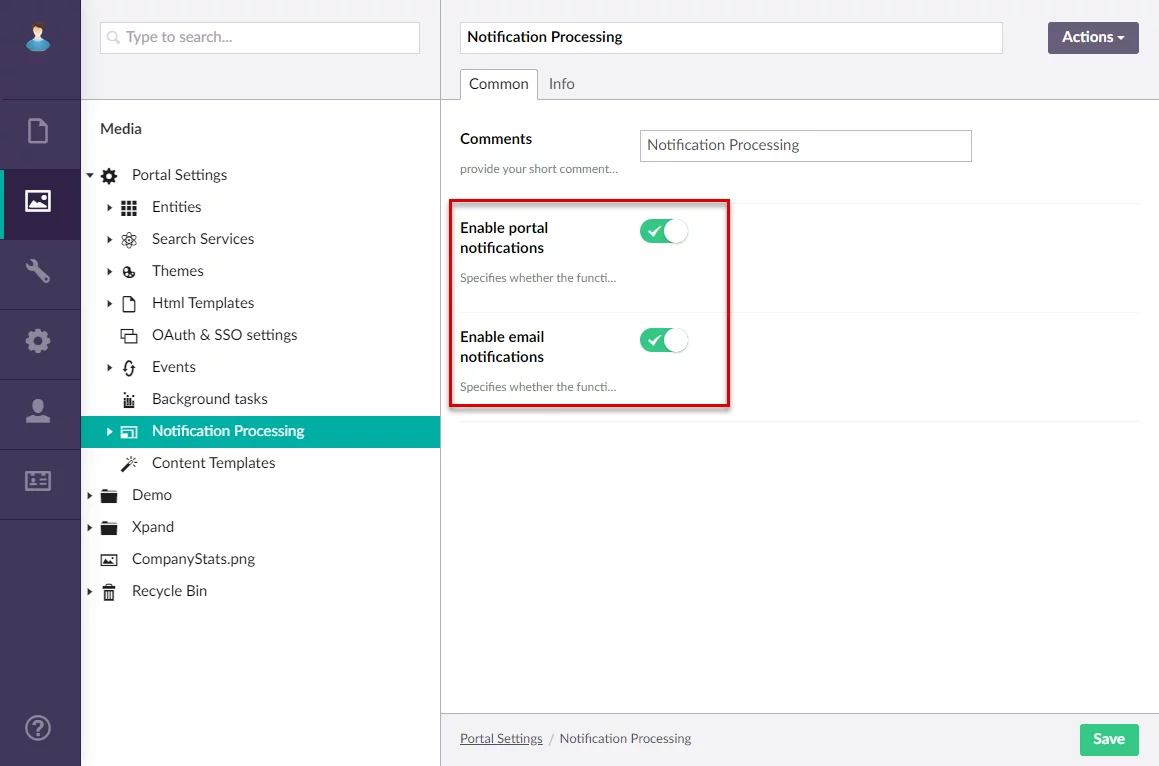Switch to the Info tab

pyautogui.click(x=561, y=84)
